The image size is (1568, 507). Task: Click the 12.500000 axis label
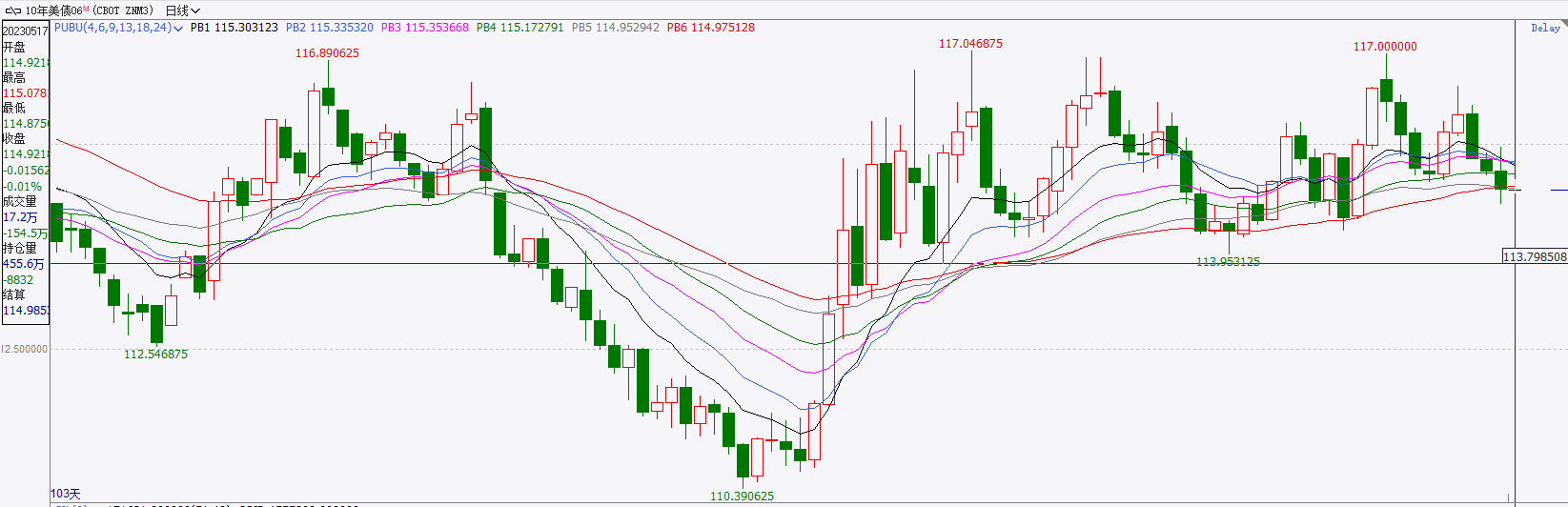tap(24, 349)
